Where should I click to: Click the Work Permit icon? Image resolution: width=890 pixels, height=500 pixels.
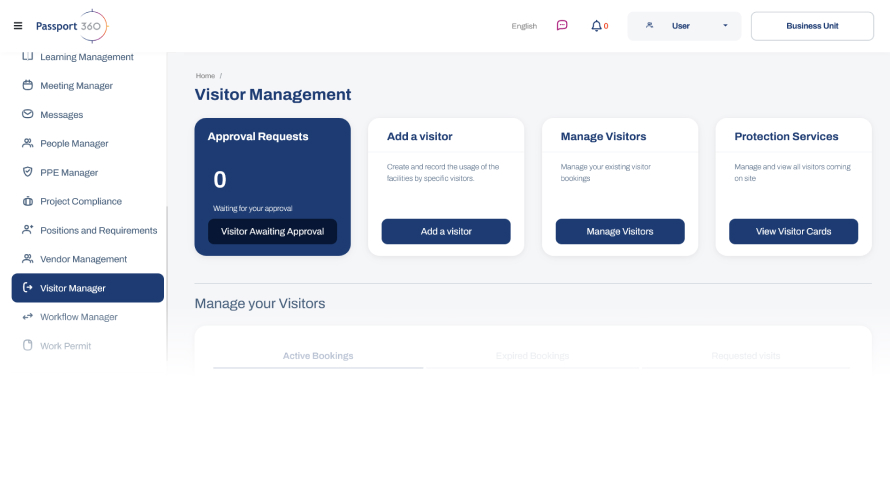pyautogui.click(x=27, y=345)
